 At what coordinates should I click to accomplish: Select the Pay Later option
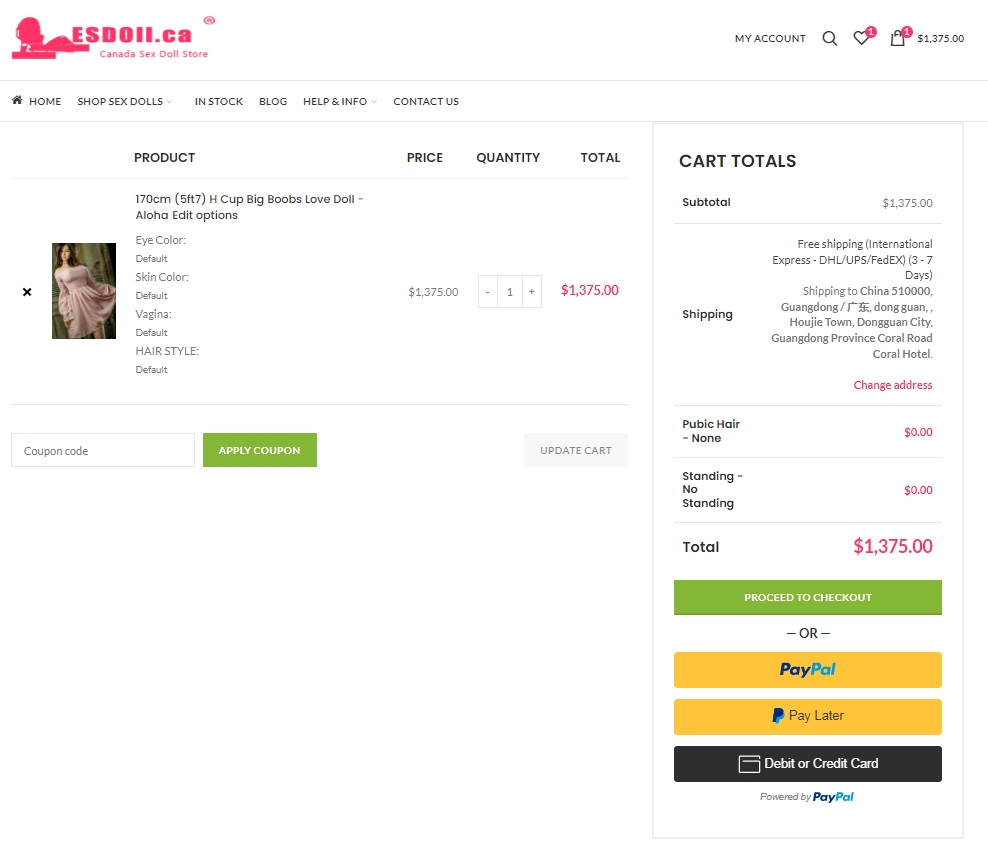click(807, 717)
